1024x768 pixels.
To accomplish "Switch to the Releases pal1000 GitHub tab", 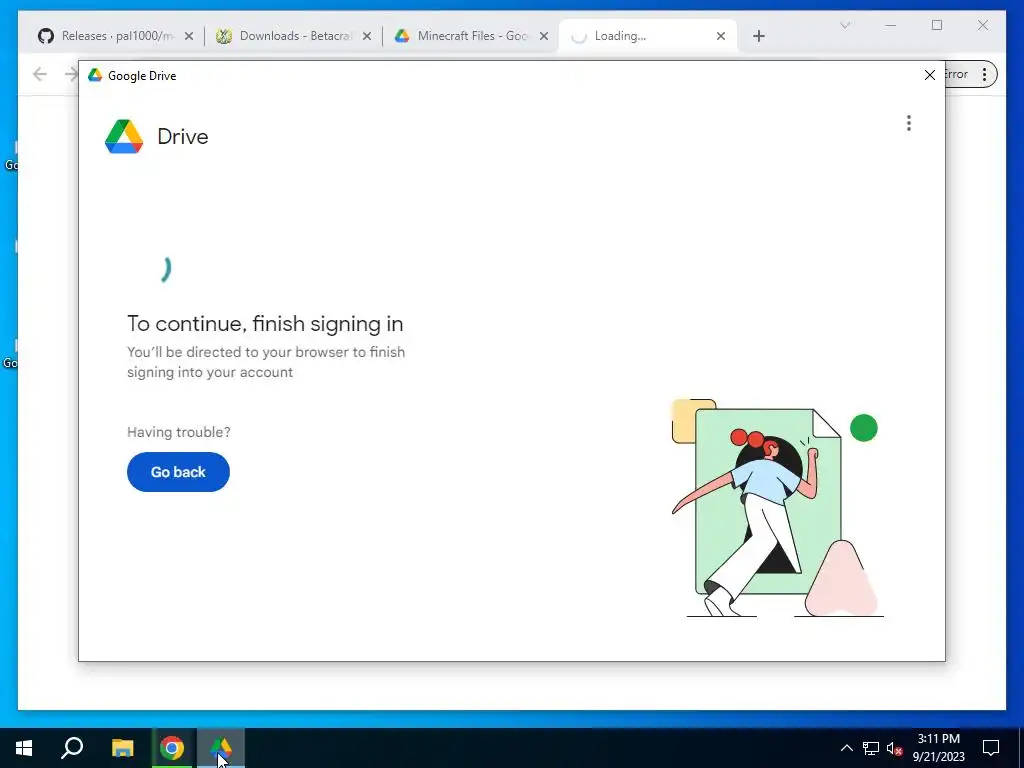I will coord(115,36).
